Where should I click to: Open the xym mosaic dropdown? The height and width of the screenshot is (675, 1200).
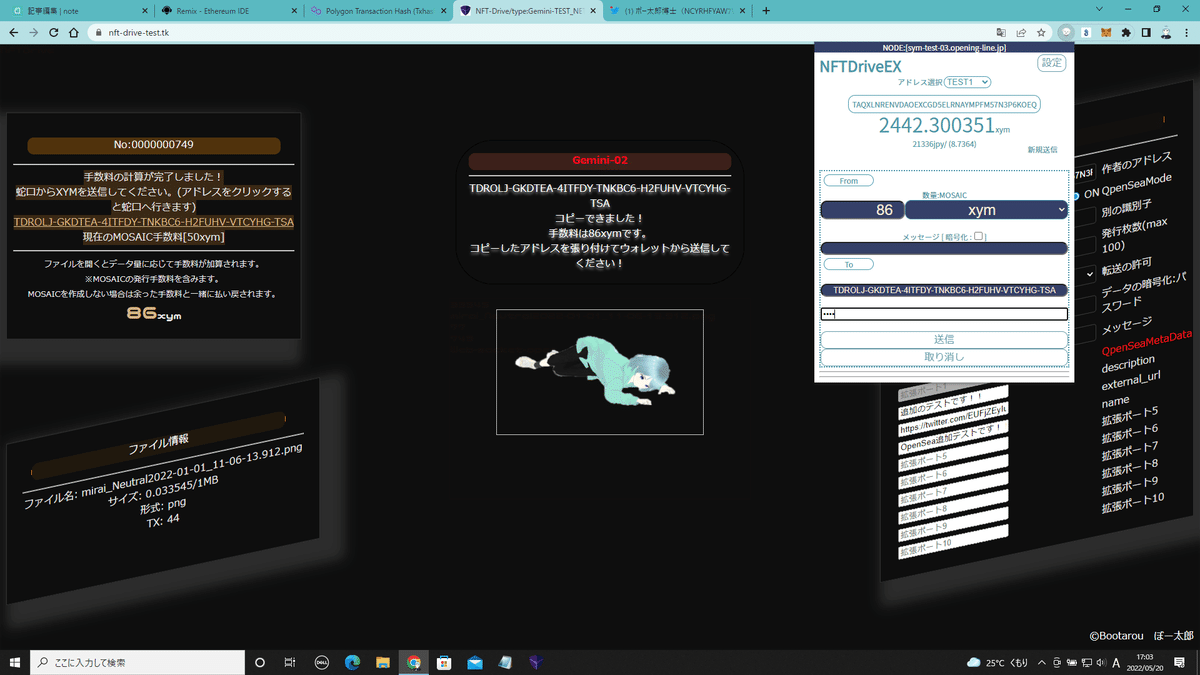point(986,210)
